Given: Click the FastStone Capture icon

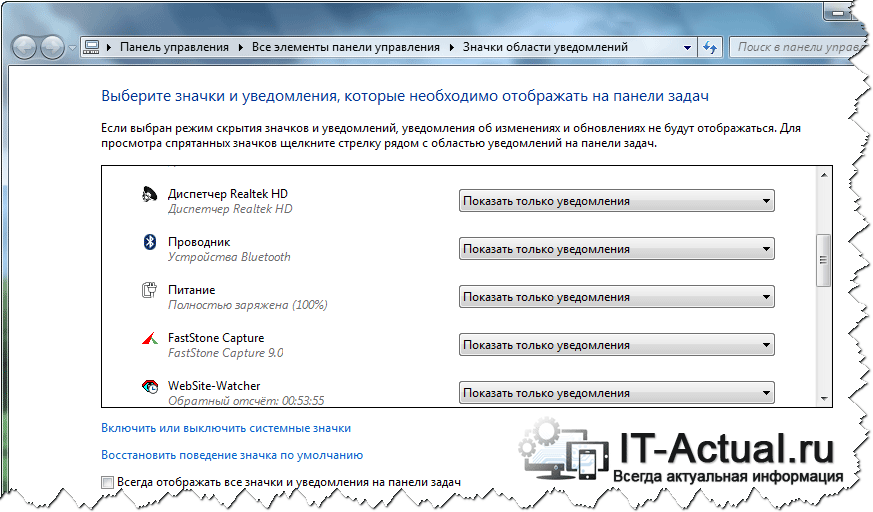Looking at the screenshot, I should 149,338.
